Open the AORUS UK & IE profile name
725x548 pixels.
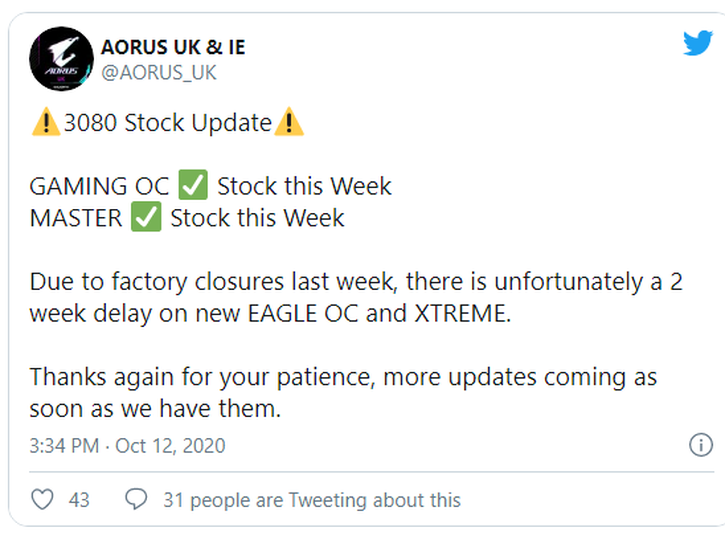[x=173, y=47]
